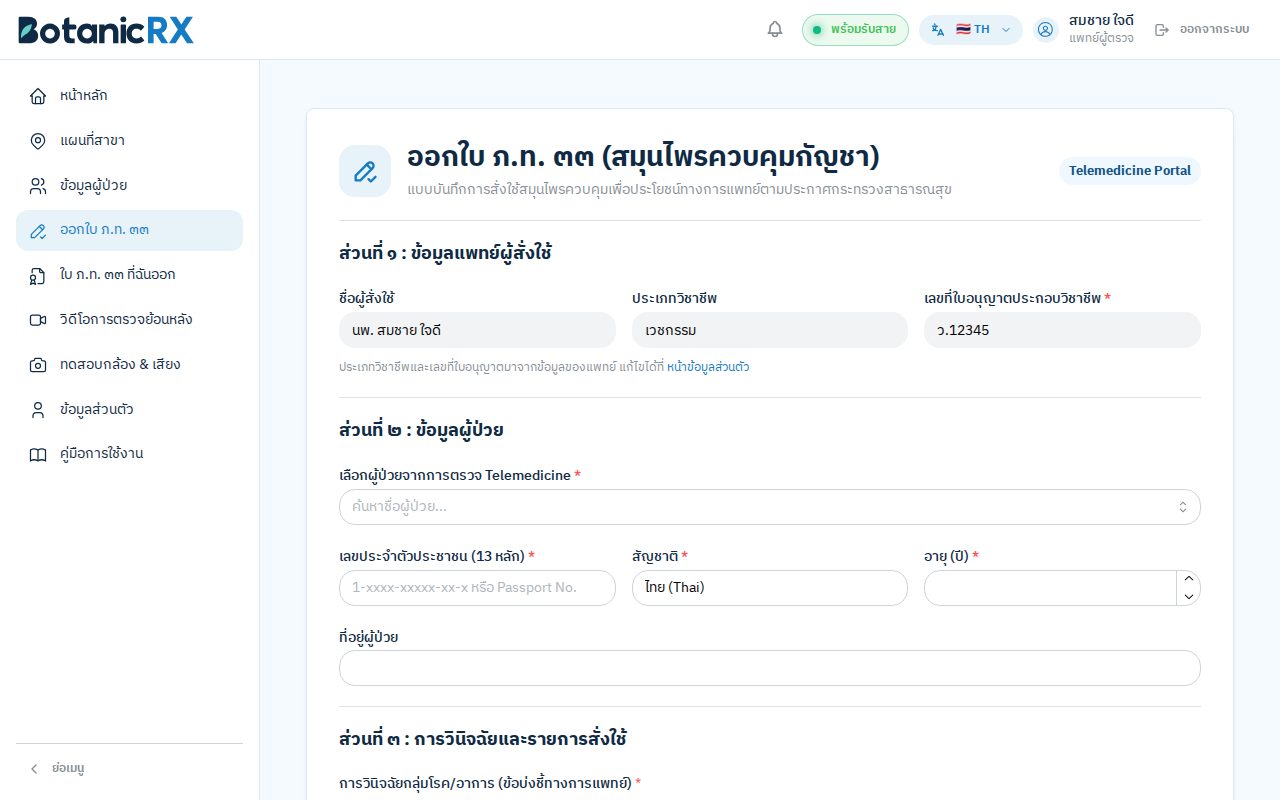Click the video camera icon for วิดีโอการตรวจย้อนหลัง
This screenshot has width=1280, height=800.
(38, 320)
